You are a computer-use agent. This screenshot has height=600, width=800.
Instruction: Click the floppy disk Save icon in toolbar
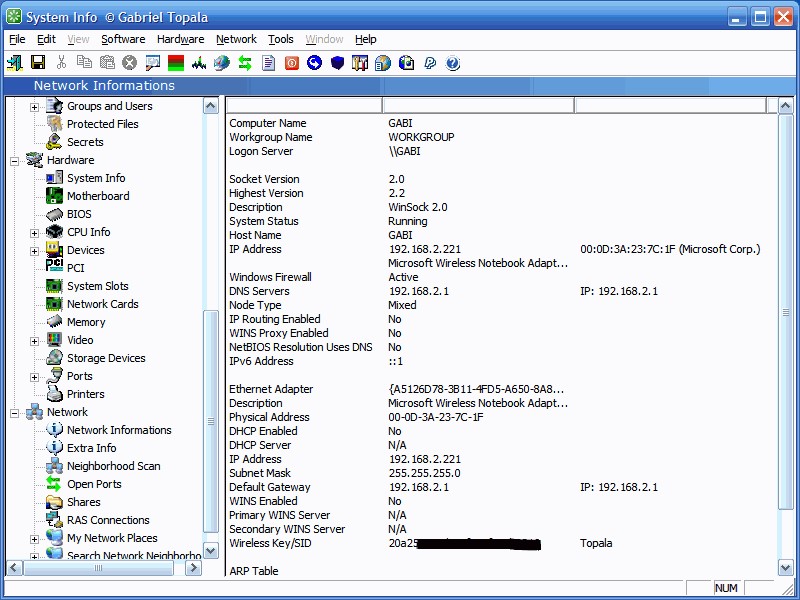[x=38, y=63]
